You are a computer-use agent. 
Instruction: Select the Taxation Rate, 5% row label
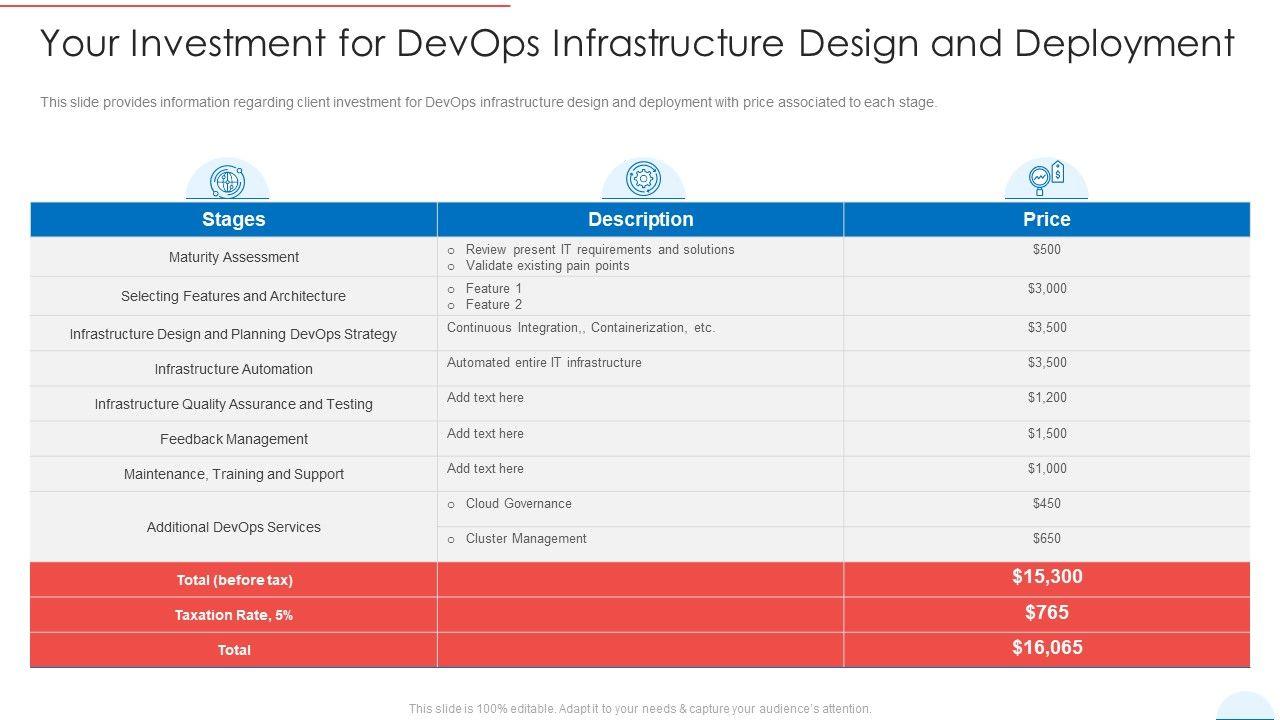click(233, 615)
